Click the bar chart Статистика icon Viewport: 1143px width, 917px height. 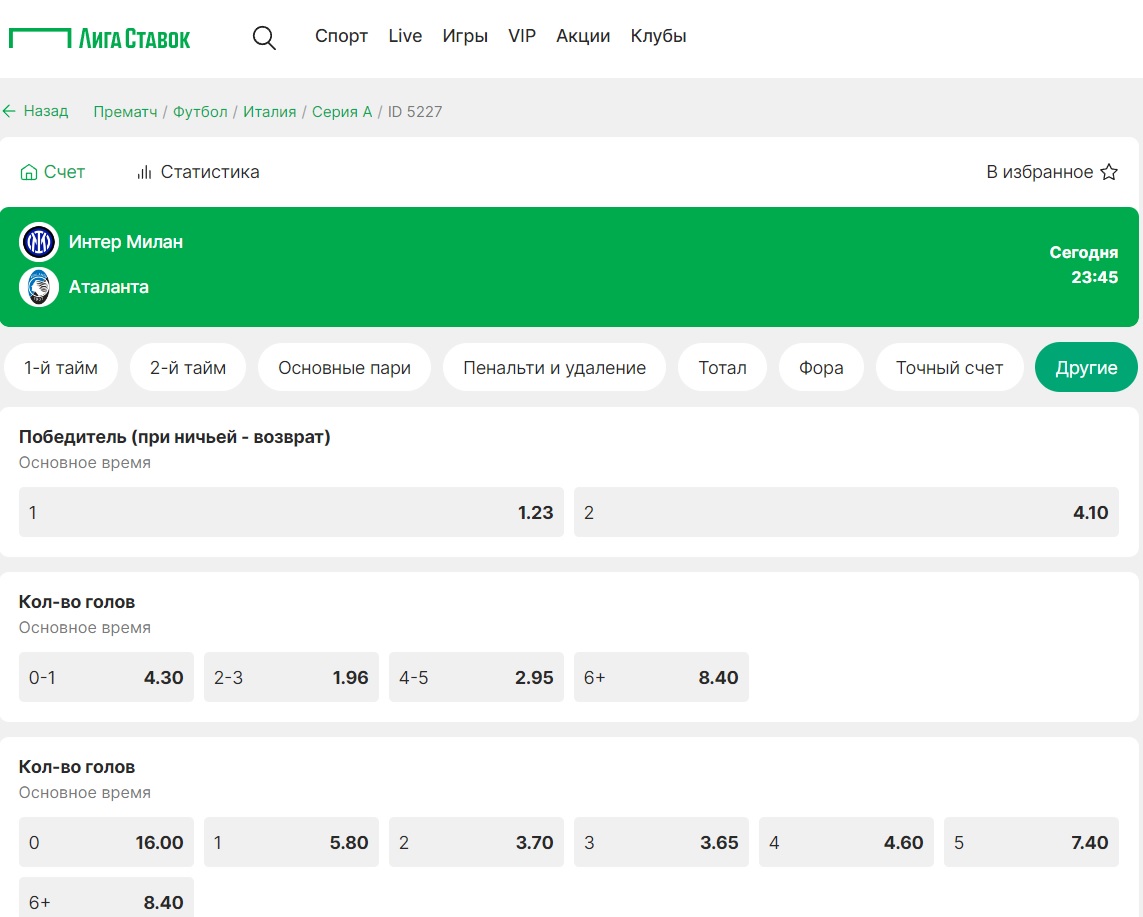144,172
